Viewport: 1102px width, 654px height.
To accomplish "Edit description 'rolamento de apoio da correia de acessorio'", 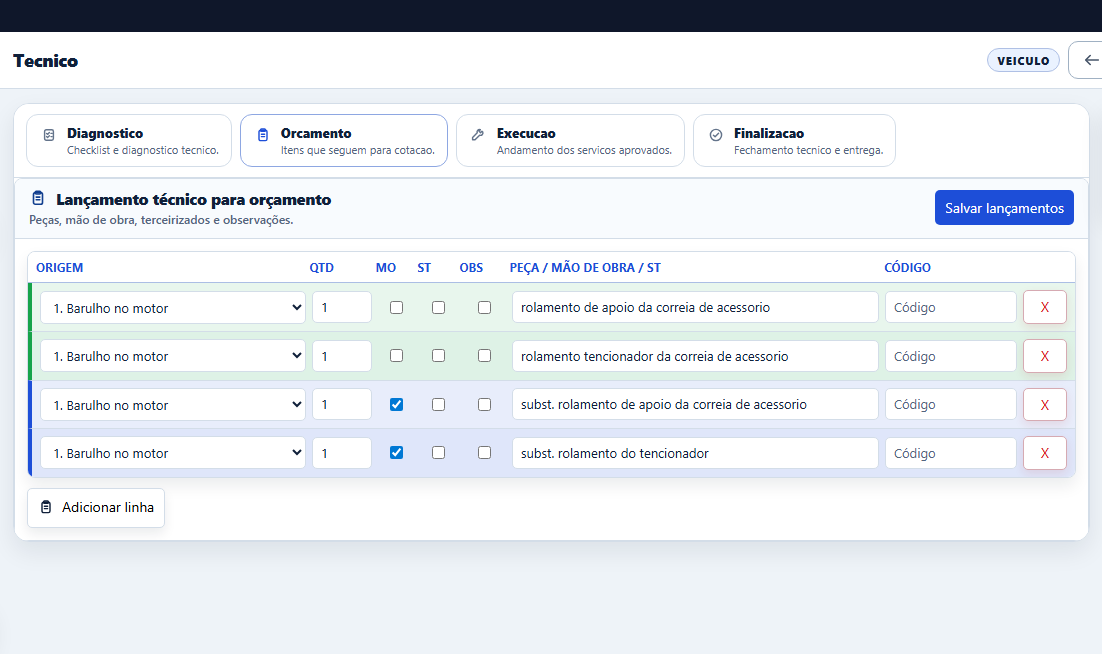I will coord(695,308).
